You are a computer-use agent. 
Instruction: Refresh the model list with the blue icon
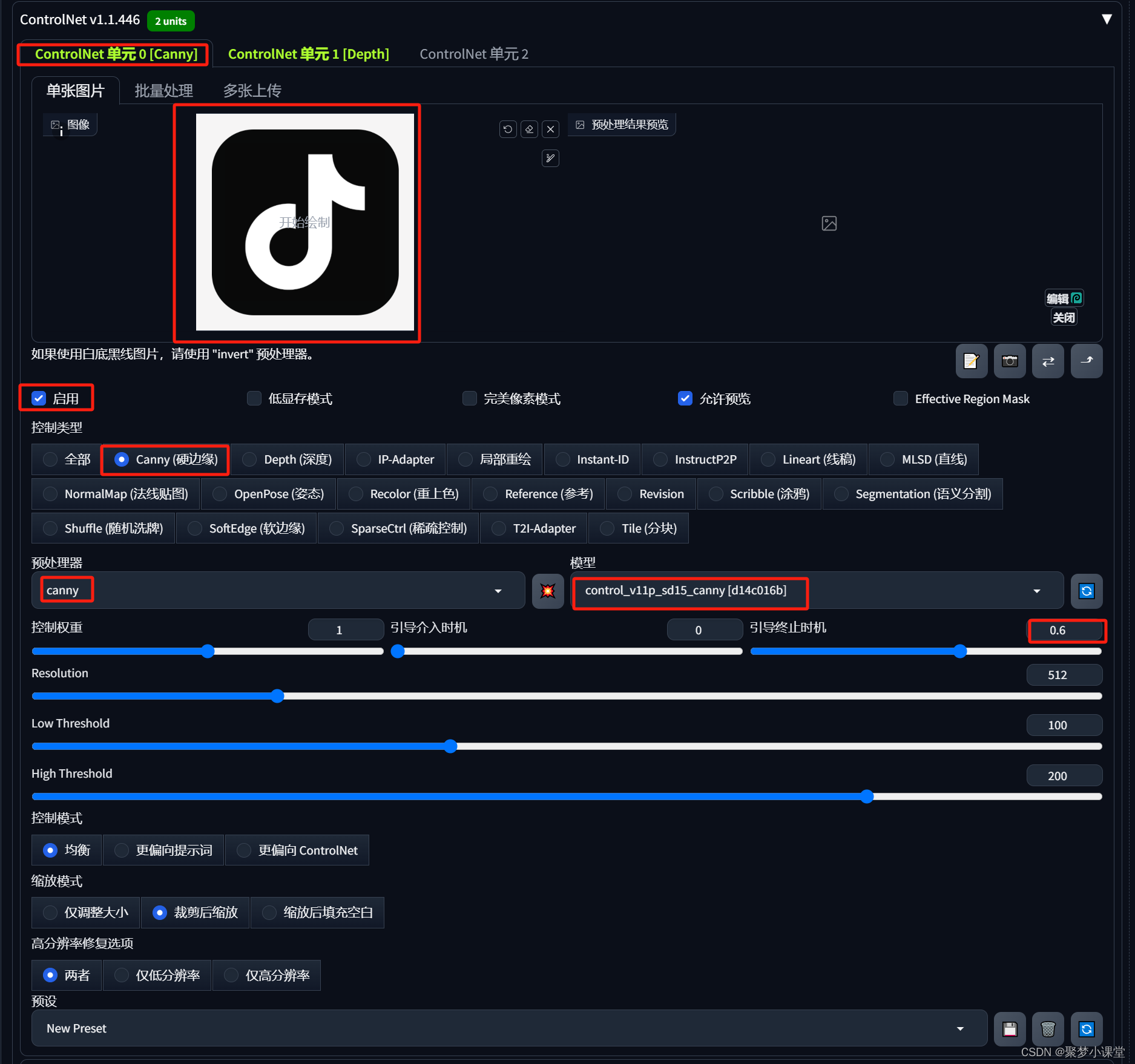click(1086, 591)
